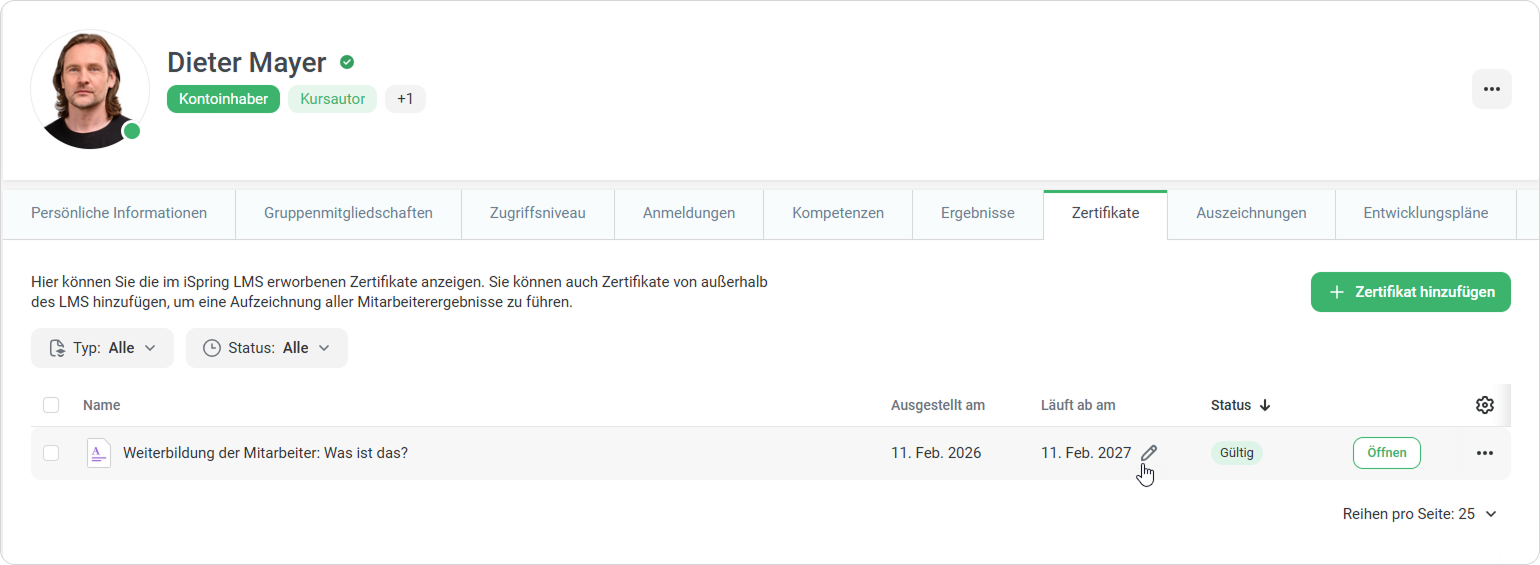Click the green online status dot
Image resolution: width=1540 pixels, height=565 pixels.
point(131,131)
